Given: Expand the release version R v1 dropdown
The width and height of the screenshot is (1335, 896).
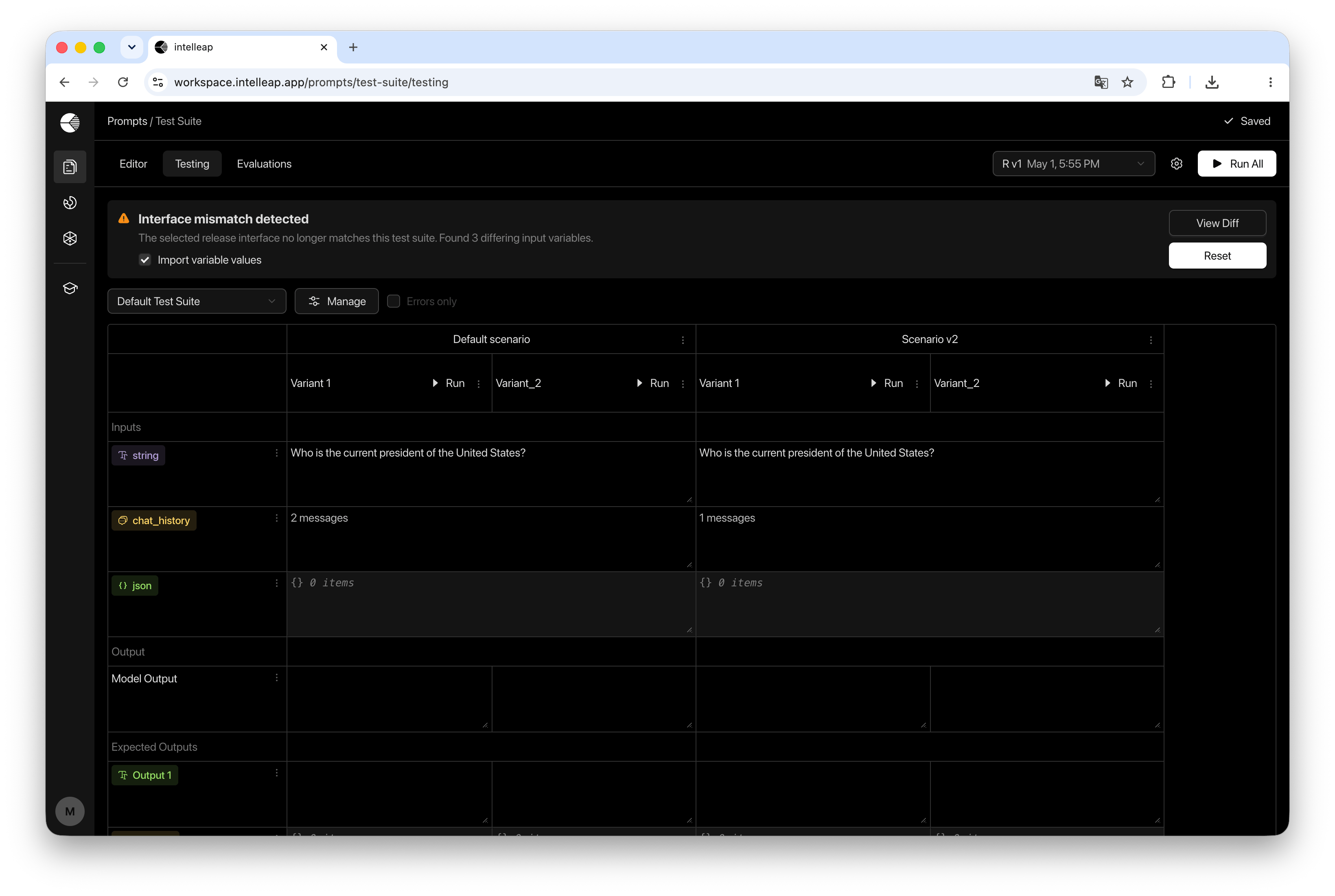Looking at the screenshot, I should click(x=1073, y=164).
